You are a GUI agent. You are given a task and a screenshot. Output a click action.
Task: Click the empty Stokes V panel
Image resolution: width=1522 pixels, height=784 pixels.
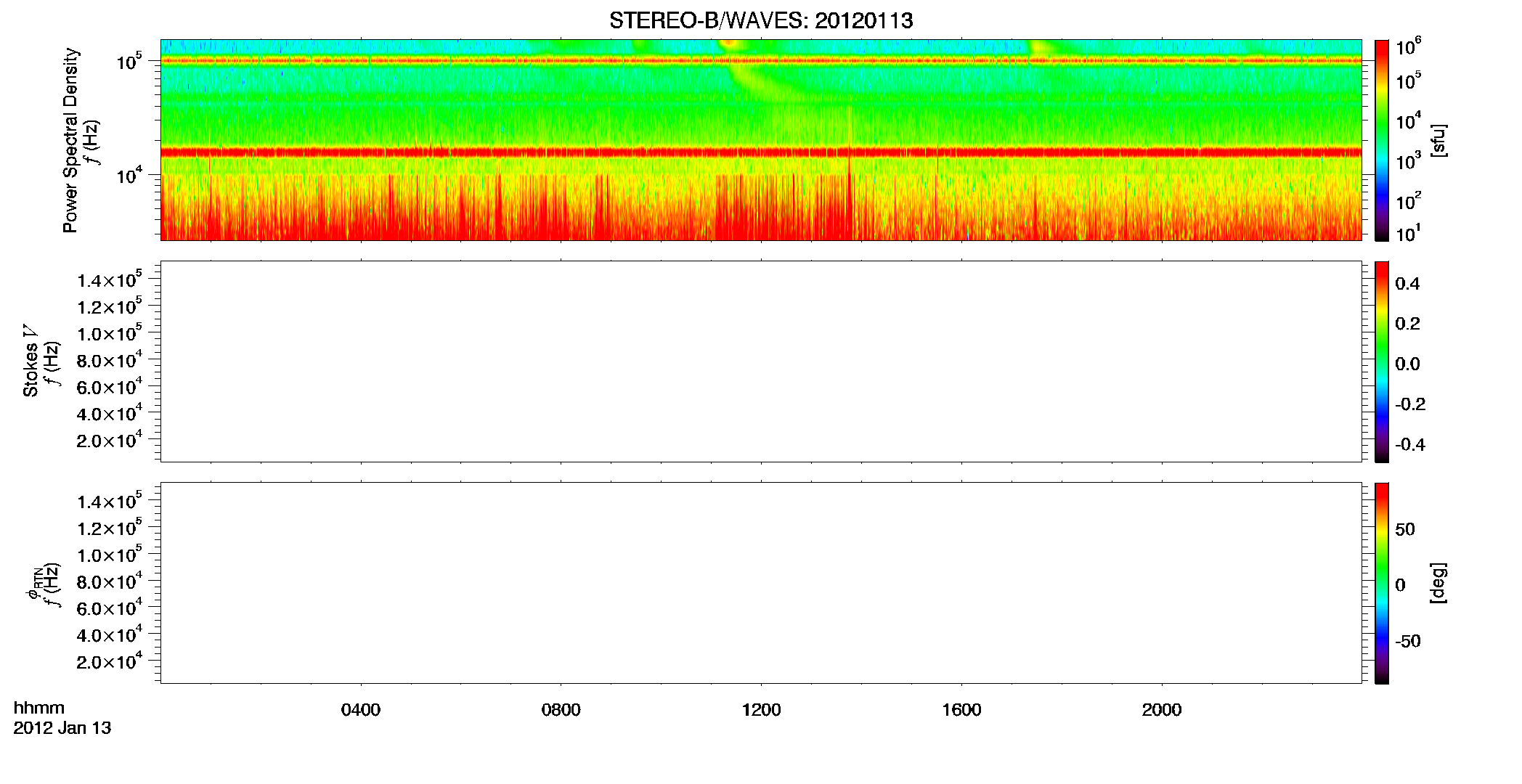[x=761, y=362]
